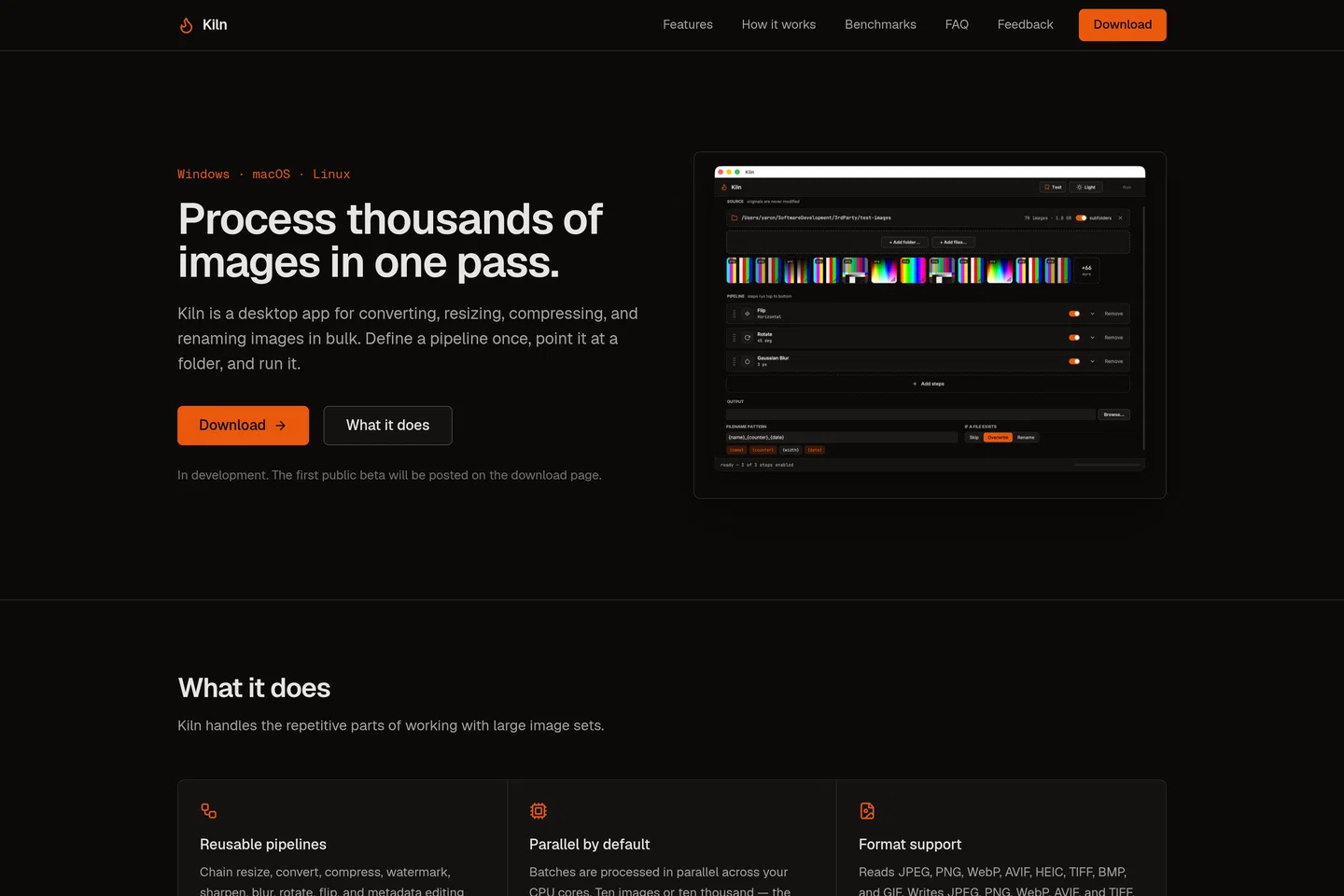Click the Run button in the app preview
Screen dimensions: 1344x896
pyautogui.click(x=1127, y=187)
